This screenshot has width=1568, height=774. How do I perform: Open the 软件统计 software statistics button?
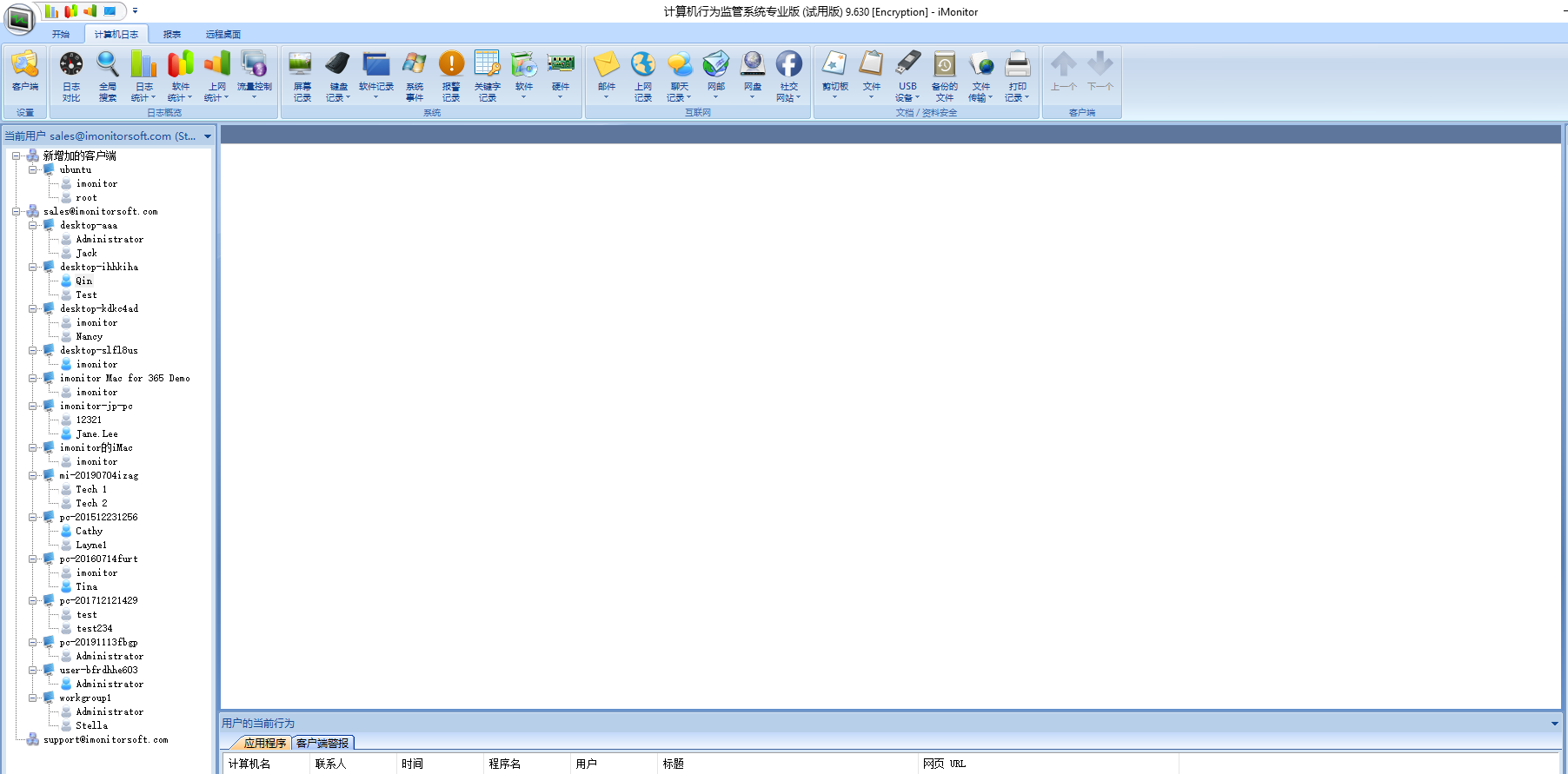coord(181,76)
